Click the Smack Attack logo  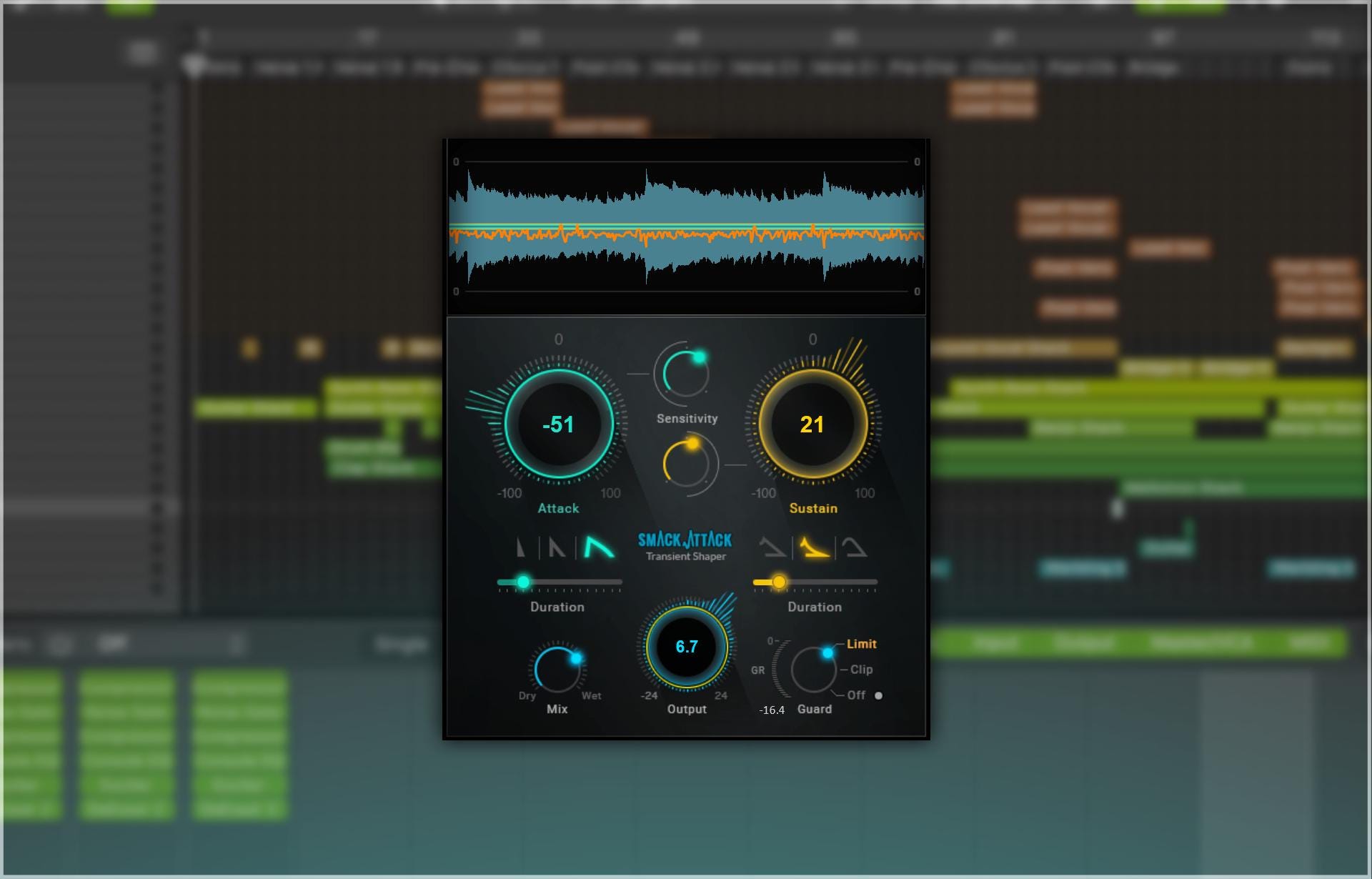[685, 540]
